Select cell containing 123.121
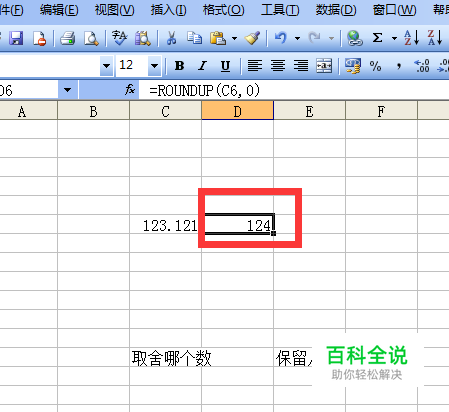449x412 pixels. click(x=166, y=224)
